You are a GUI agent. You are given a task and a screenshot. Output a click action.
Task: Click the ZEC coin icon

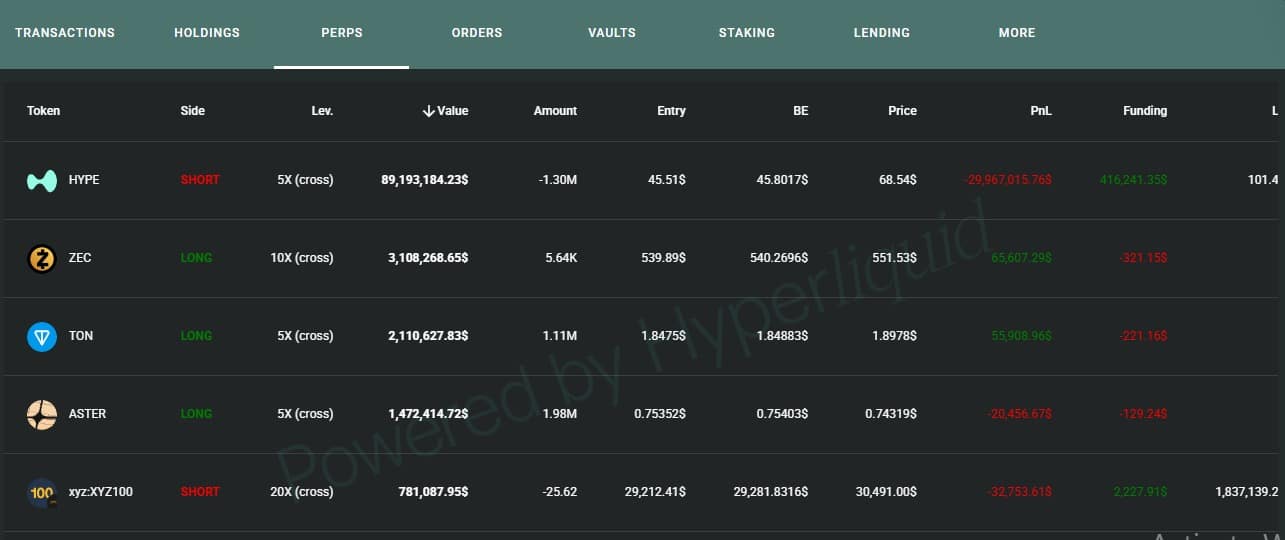[42, 259]
